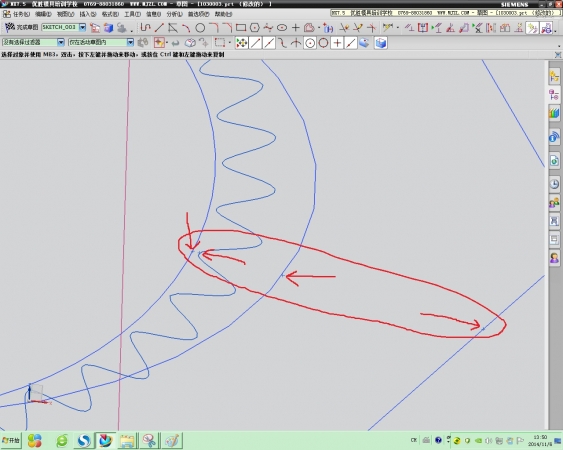Open the rectangle selection mode dropdown arrow

[x=230, y=43]
